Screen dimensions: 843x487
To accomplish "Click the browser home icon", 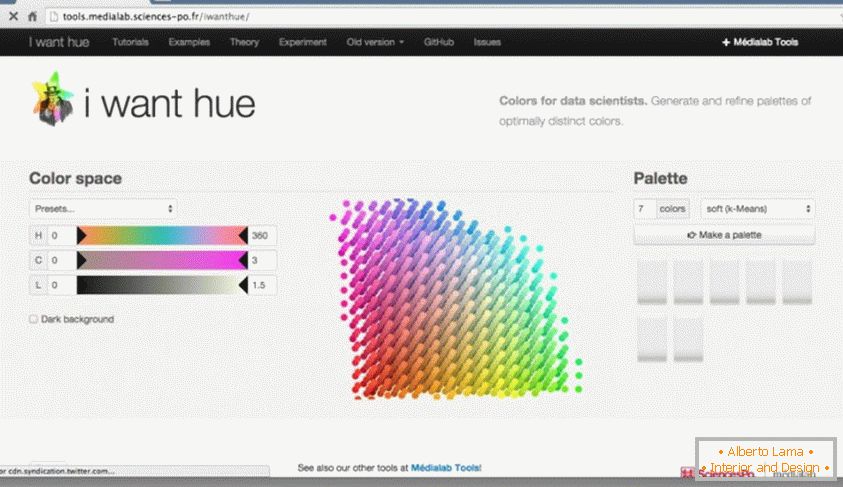I will [x=32, y=16].
